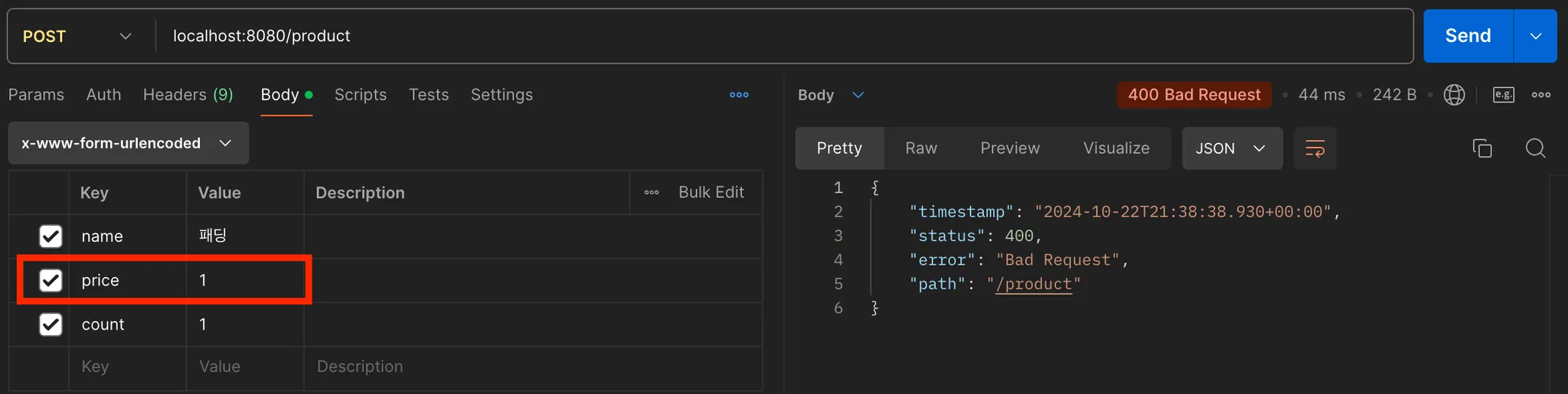Click the save example e.g. icon
Viewport: 1568px width, 394px height.
1503,95
